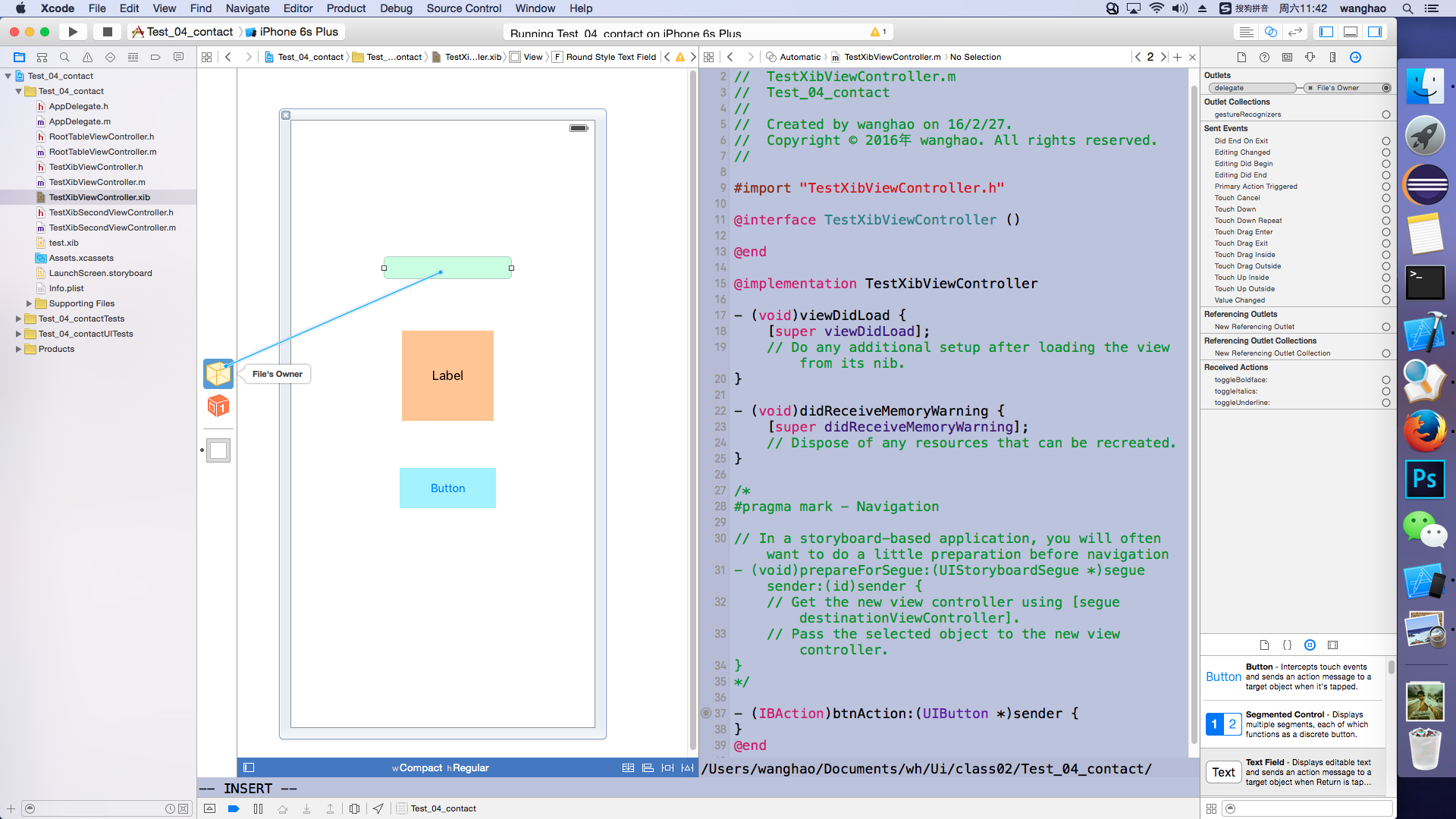Click connection circle for Editing Changed
Image resolution: width=1456 pixels, height=819 pixels.
pyautogui.click(x=1385, y=152)
